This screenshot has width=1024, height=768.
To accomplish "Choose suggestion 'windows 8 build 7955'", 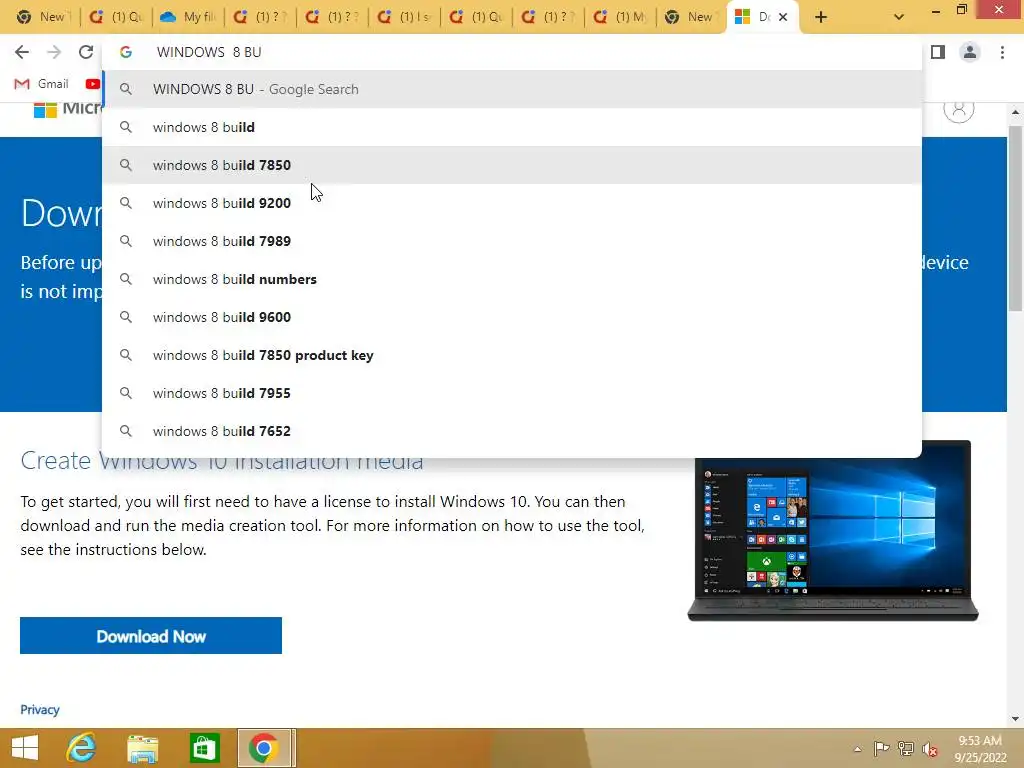I will (512, 392).
